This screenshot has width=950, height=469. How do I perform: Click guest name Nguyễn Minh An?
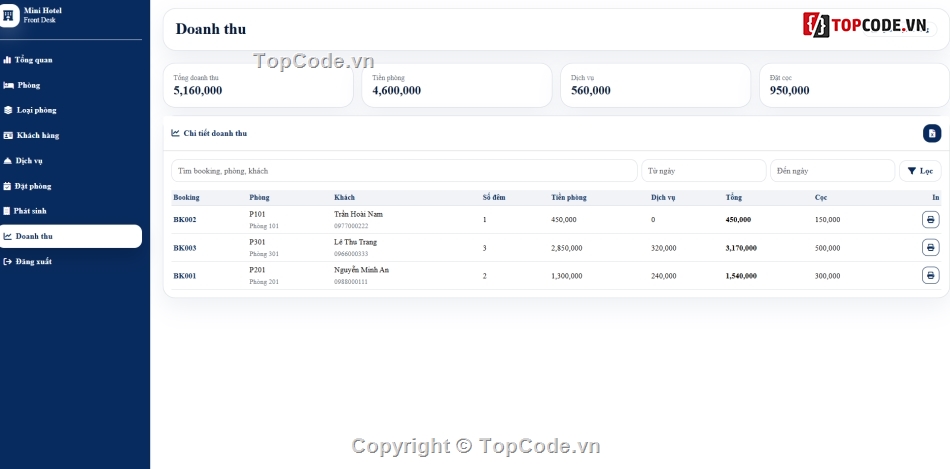point(361,270)
